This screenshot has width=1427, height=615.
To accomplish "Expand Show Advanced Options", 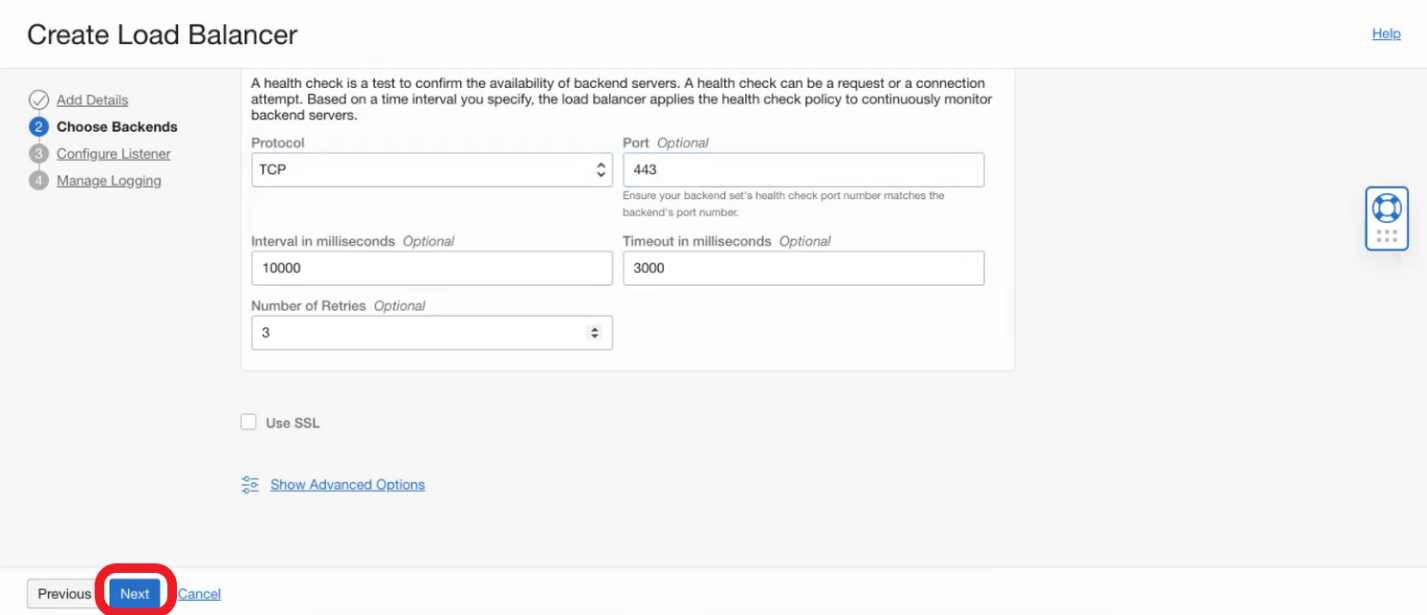I will (x=347, y=485).
